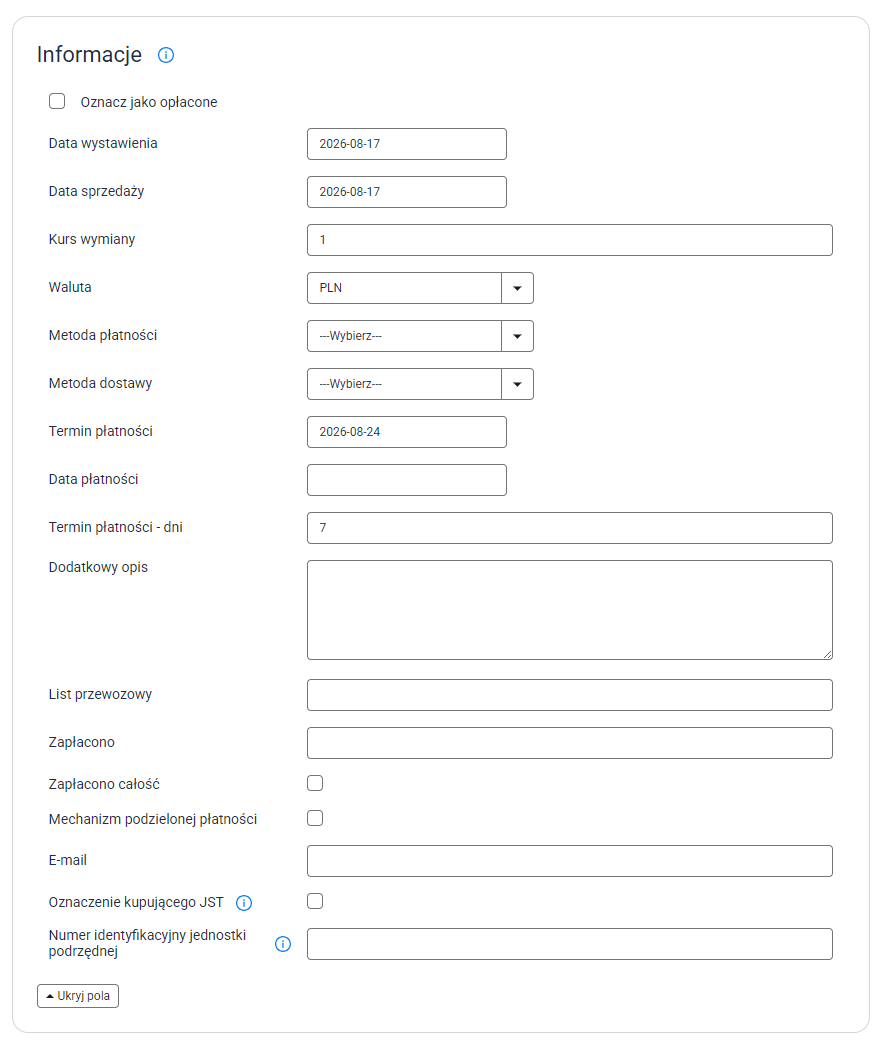Viewport: 886px width, 1050px height.
Task: Click the Termin płatności date field
Action: coord(407,432)
